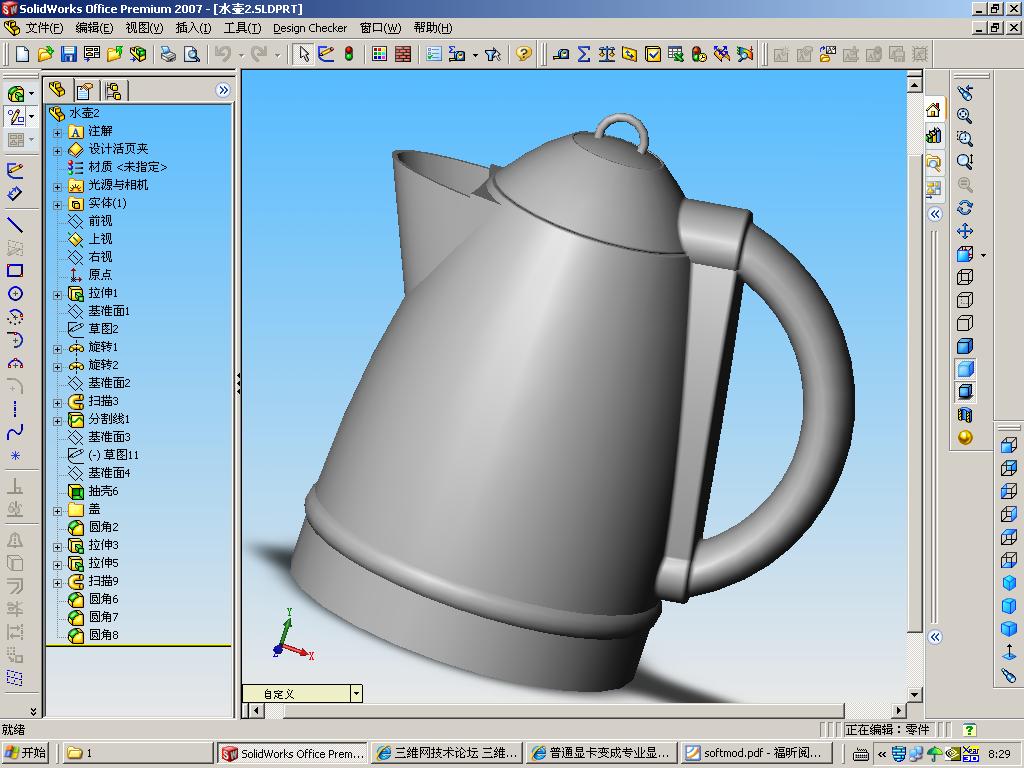Select the (-) 草图11 sketch
Screen dimensions: 1024x768
tap(113, 455)
